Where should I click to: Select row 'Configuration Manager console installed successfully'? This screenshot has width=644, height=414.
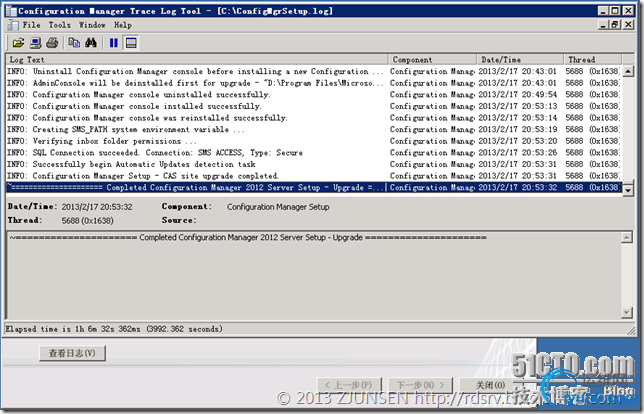tap(314, 106)
